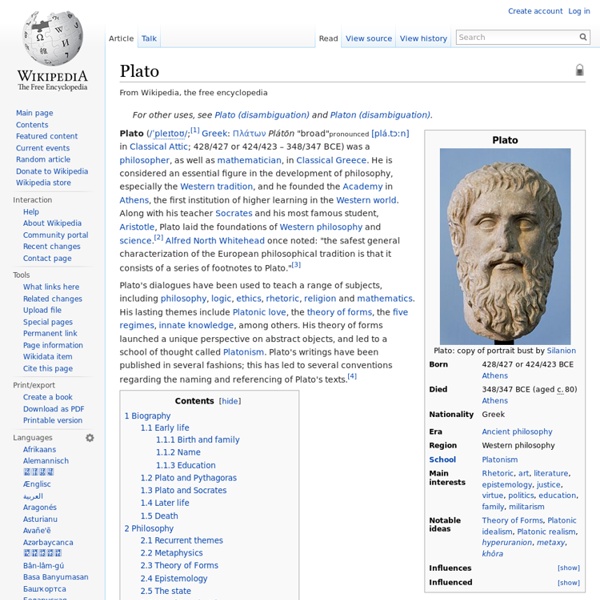Open the View history tab
Viewport: 600px width, 600px height.
tap(423, 38)
